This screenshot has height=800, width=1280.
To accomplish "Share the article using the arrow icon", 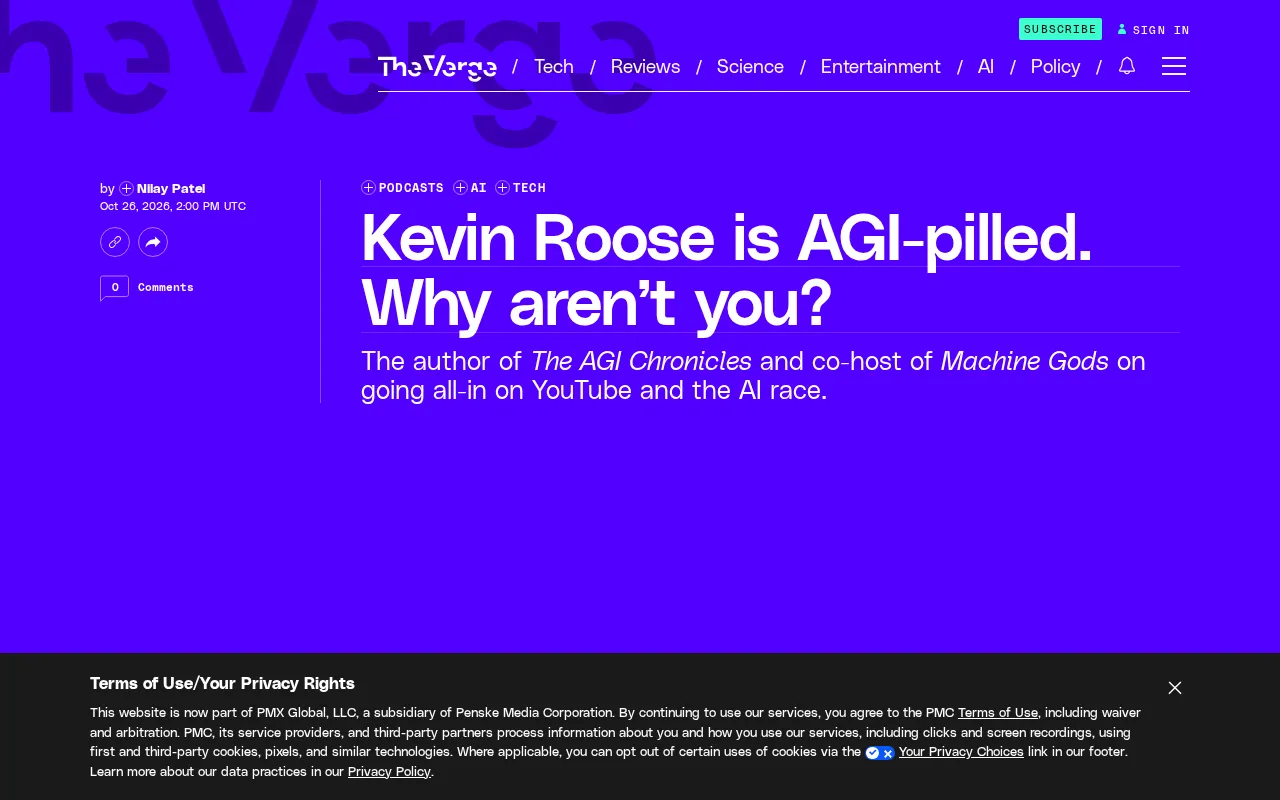I will pyautogui.click(x=153, y=242).
